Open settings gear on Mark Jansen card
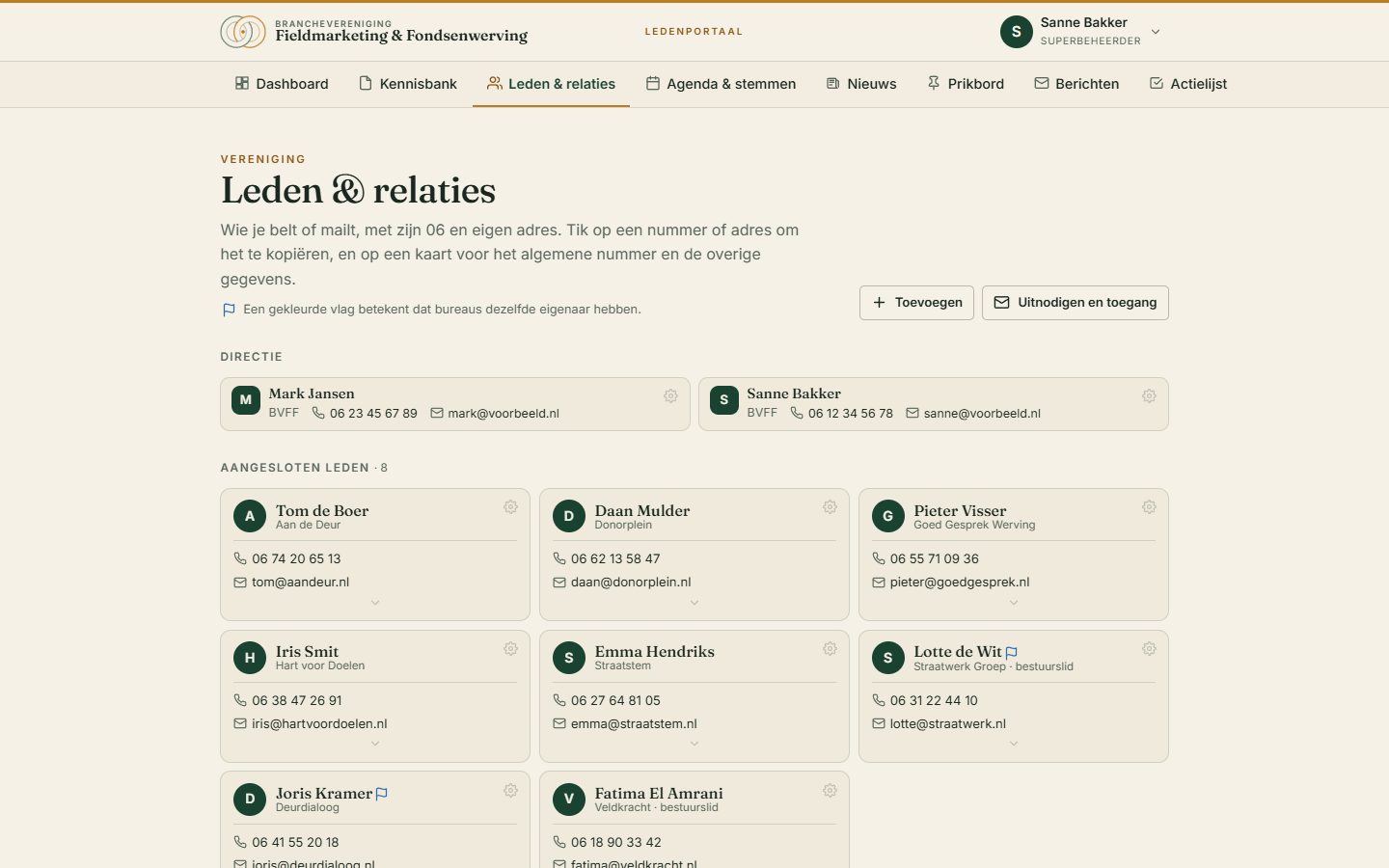This screenshot has height=868, width=1389. (x=670, y=396)
